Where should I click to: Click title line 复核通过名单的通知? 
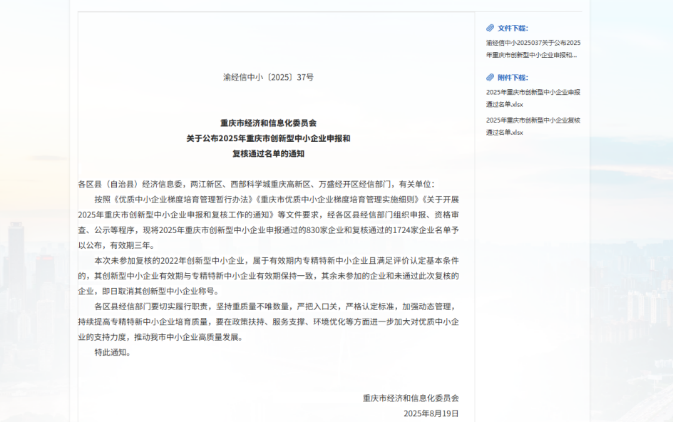[x=268, y=154]
